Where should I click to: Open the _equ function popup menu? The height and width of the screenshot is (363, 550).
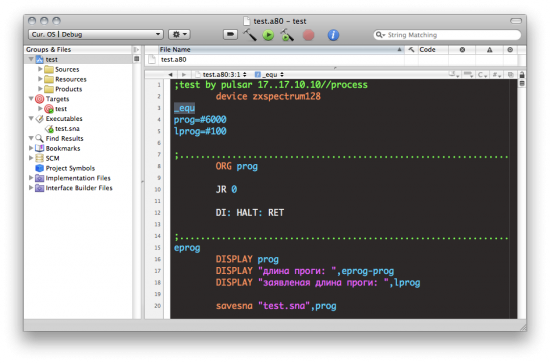pyautogui.click(x=269, y=75)
